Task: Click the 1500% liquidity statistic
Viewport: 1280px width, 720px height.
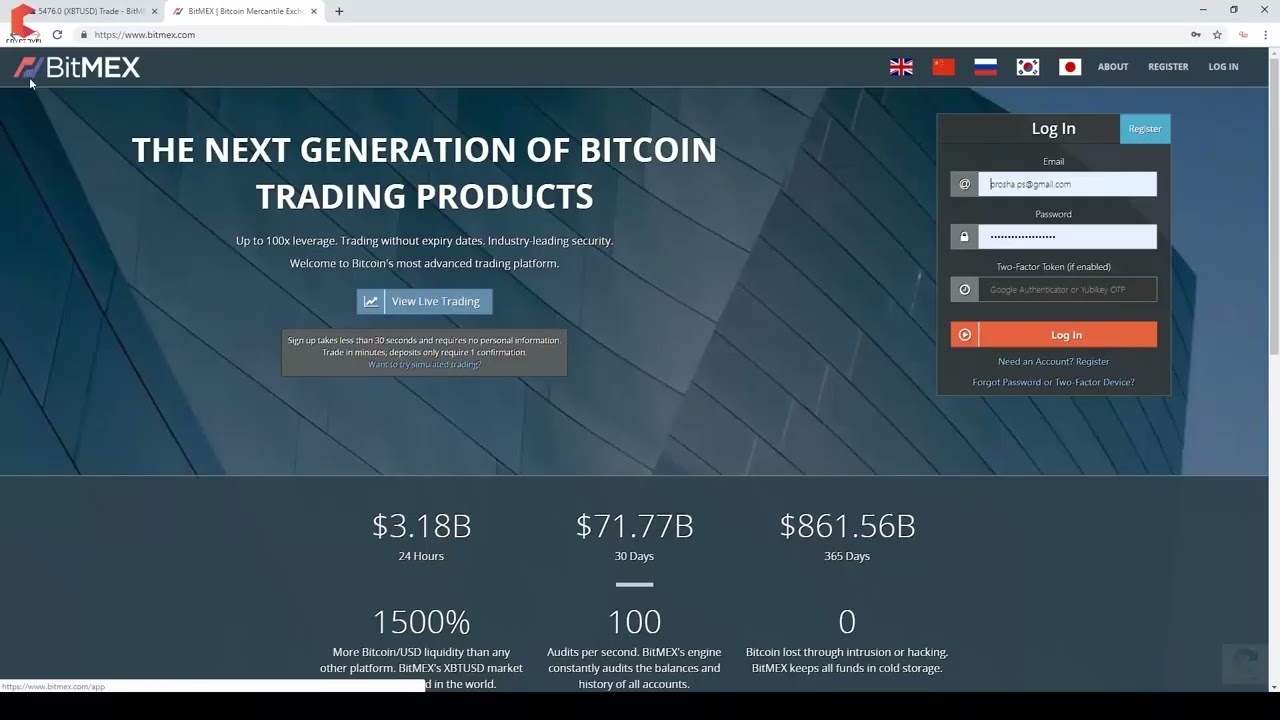Action: [x=421, y=622]
